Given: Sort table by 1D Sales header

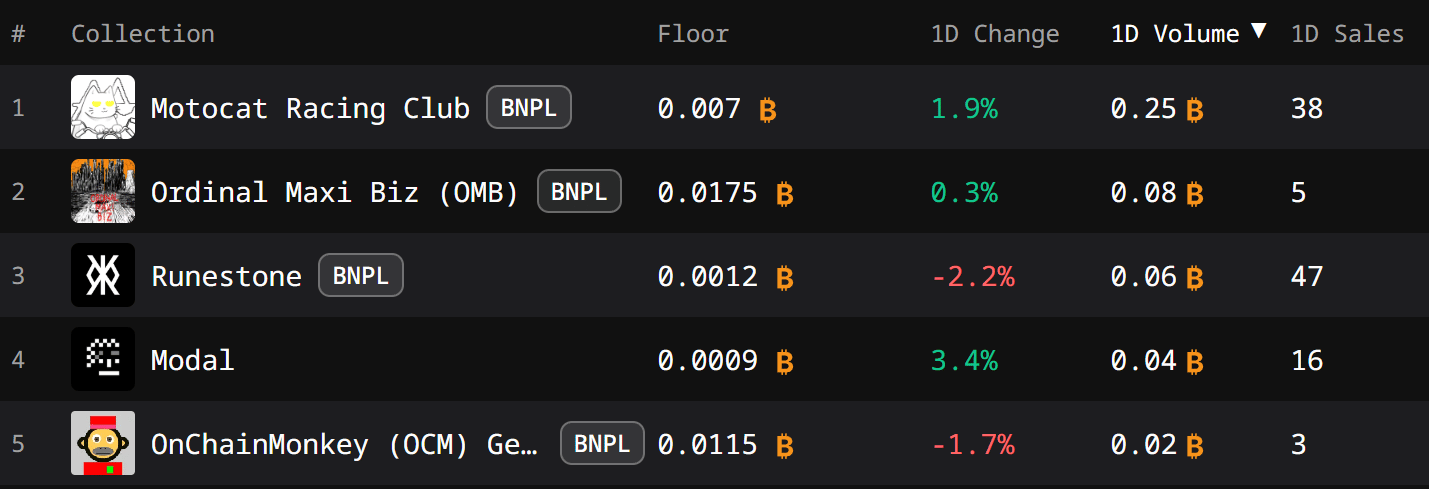Looking at the screenshot, I should [1348, 33].
